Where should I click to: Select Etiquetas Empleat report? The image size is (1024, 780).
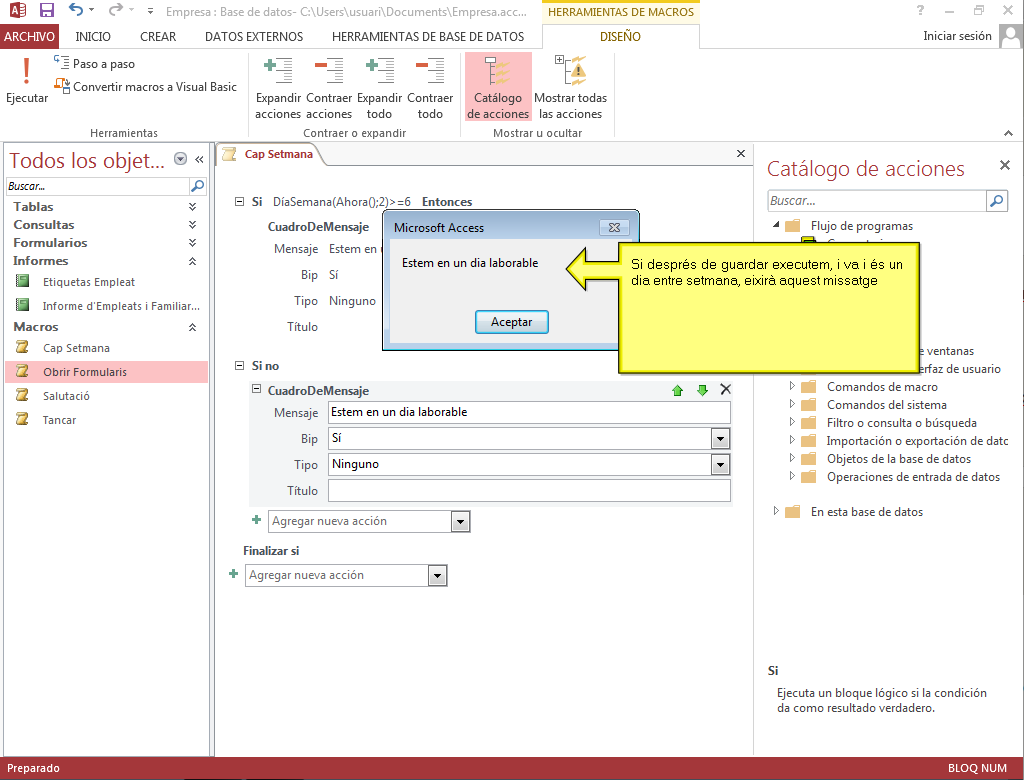(88, 282)
